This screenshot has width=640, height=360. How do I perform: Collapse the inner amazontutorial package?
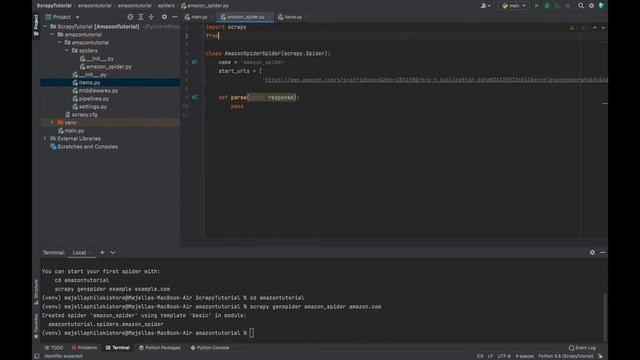pos(60,42)
